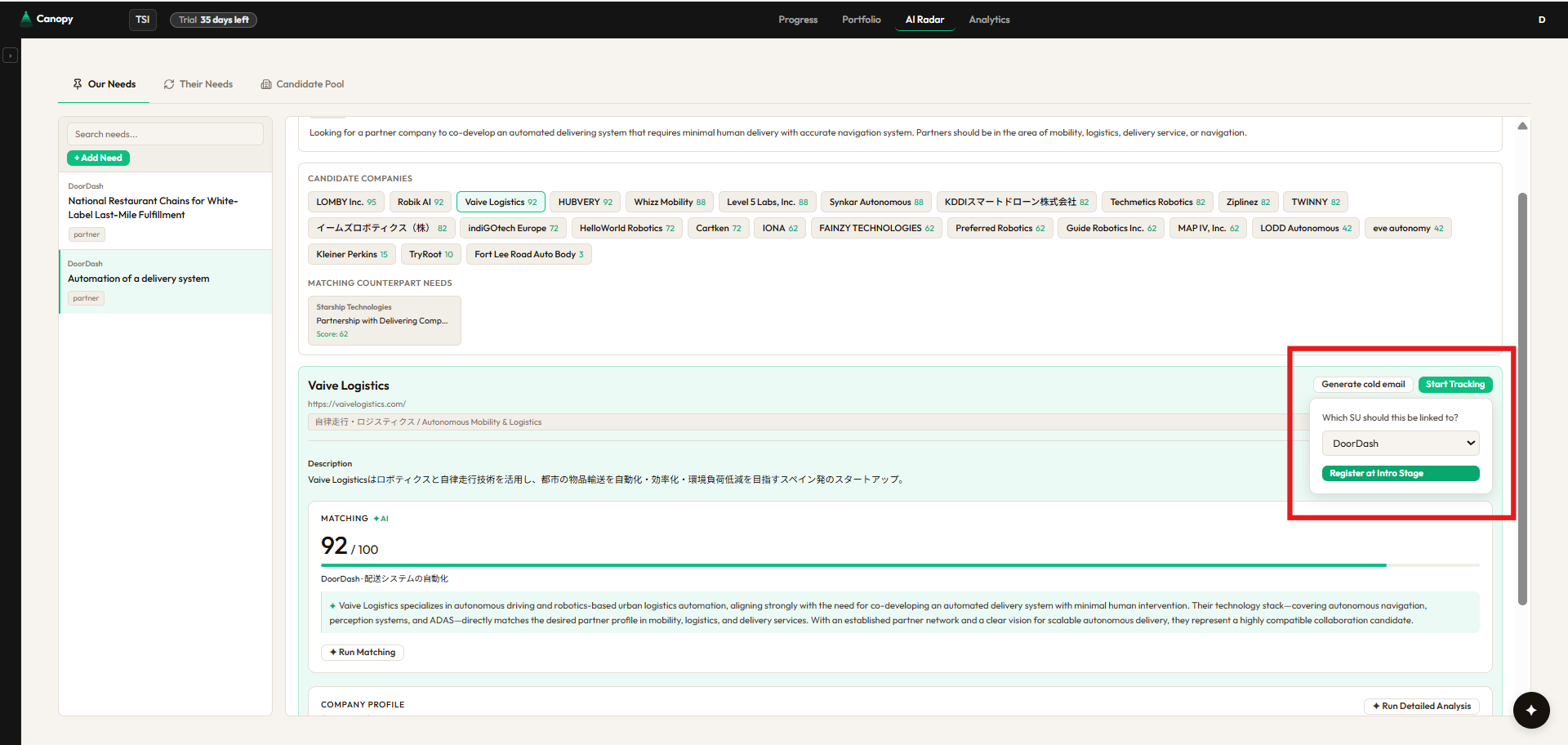
Task: Select candidate Fort Lee Road Auto Body
Action: (529, 254)
